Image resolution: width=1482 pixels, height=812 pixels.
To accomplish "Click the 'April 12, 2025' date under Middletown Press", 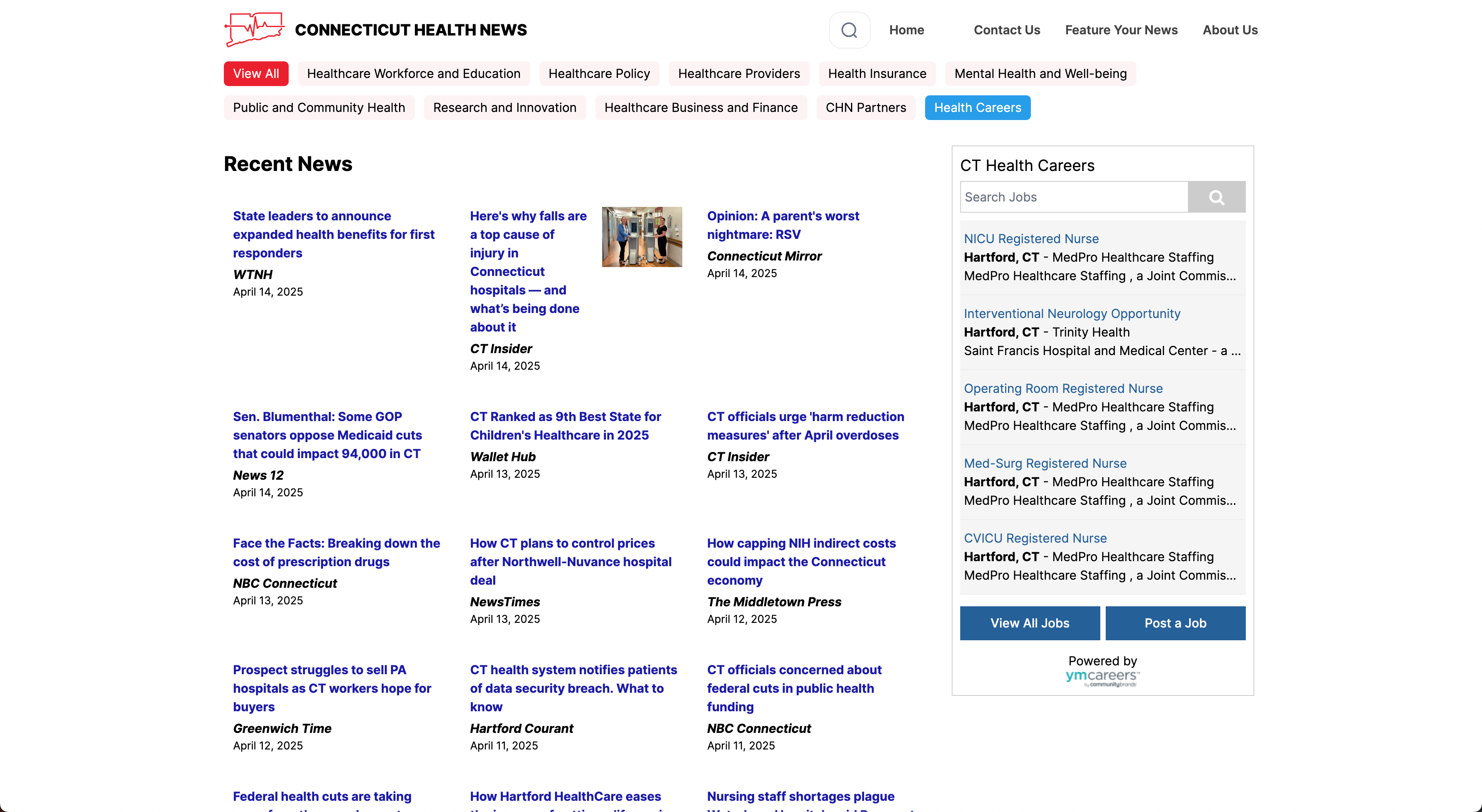I will point(741,619).
